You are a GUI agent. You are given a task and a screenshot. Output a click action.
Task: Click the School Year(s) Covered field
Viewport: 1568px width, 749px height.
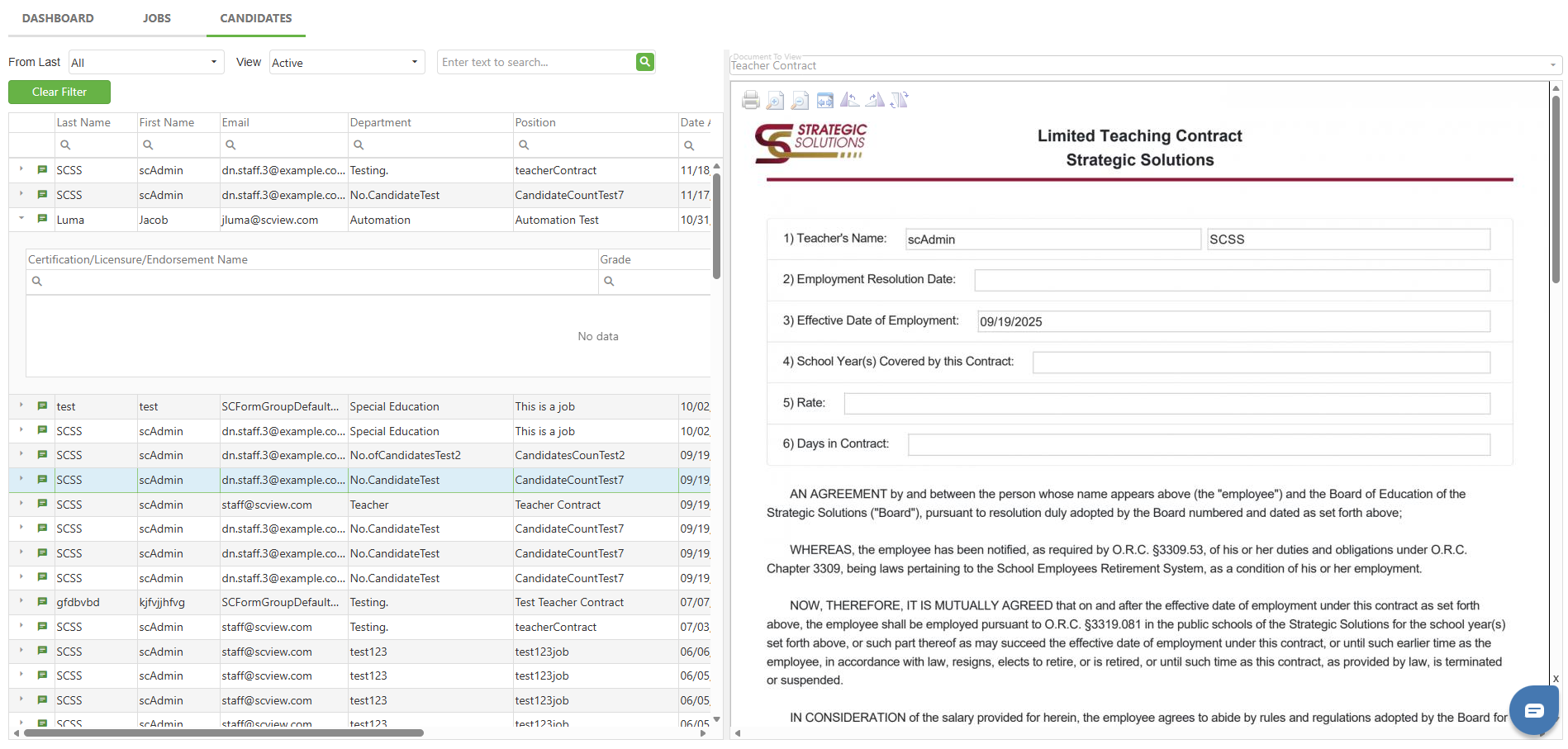tap(1262, 363)
